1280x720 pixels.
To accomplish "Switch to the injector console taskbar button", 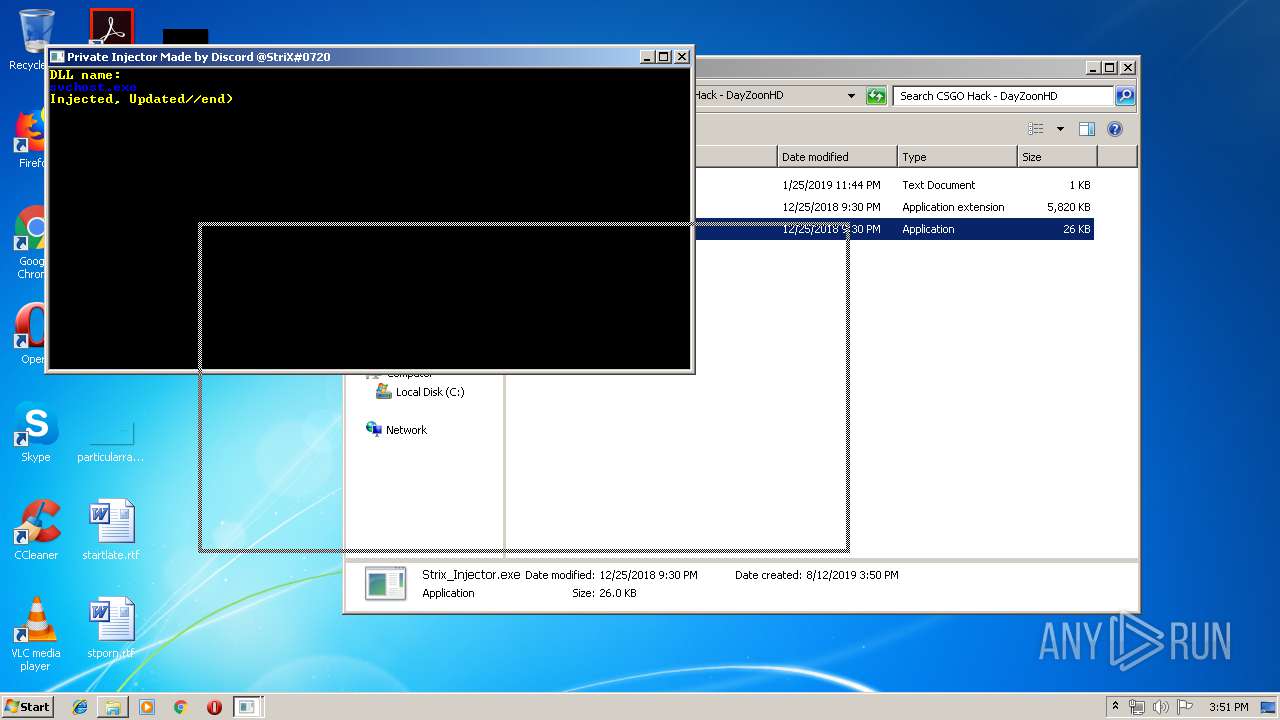I will coord(247,707).
